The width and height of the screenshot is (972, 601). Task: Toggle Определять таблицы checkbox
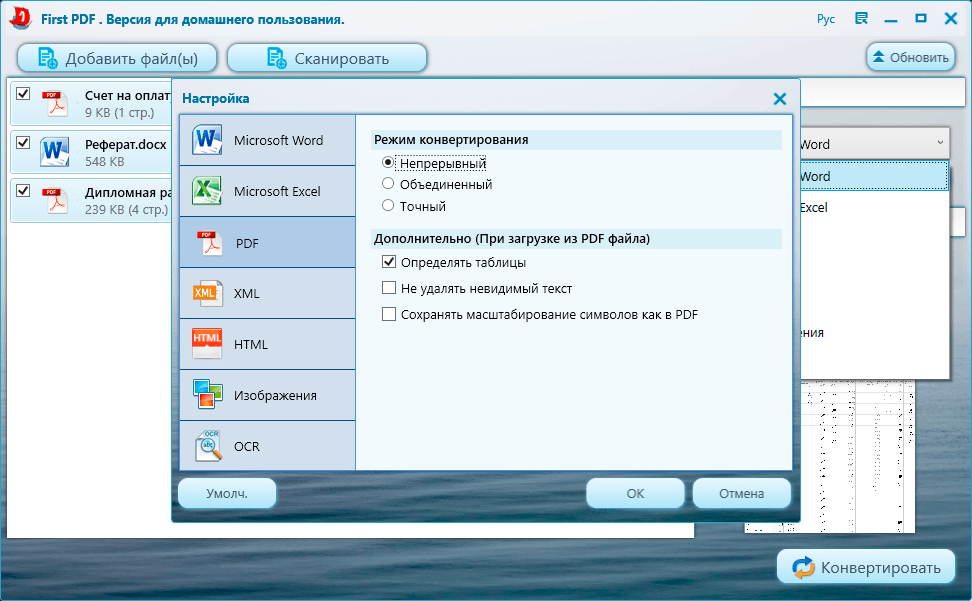(x=389, y=261)
